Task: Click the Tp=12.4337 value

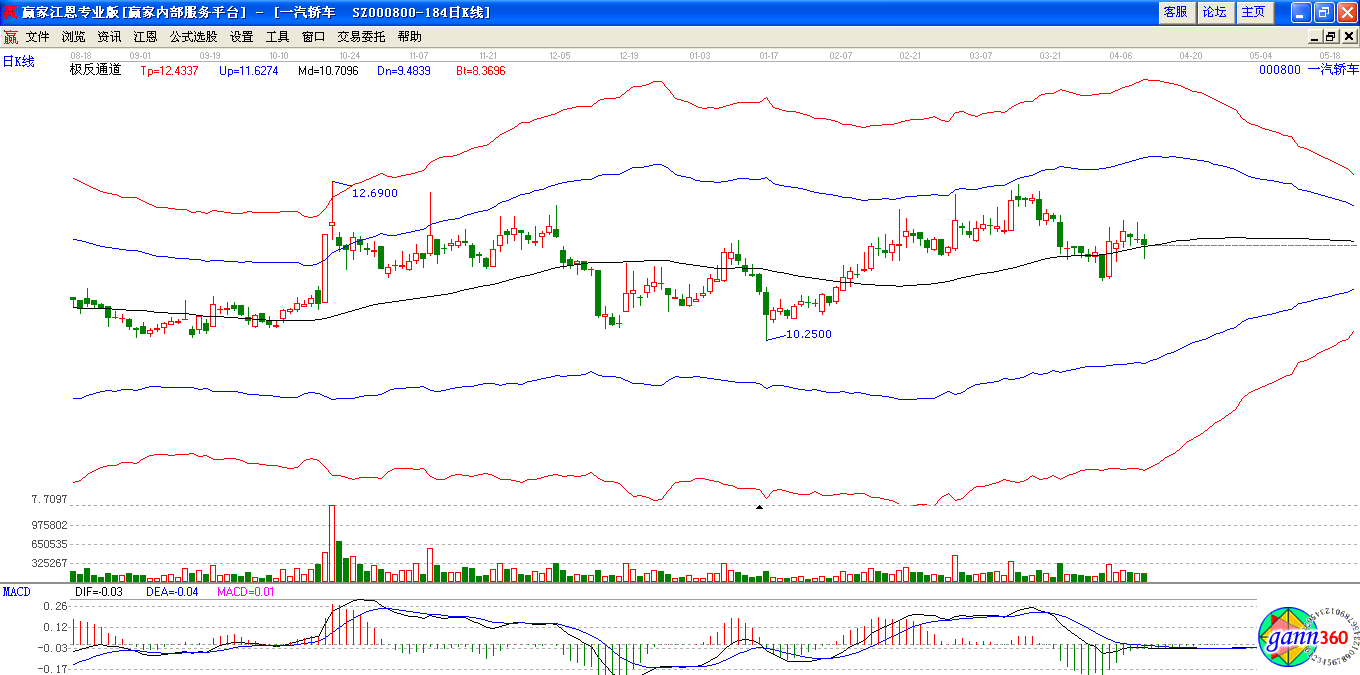Action: click(169, 71)
